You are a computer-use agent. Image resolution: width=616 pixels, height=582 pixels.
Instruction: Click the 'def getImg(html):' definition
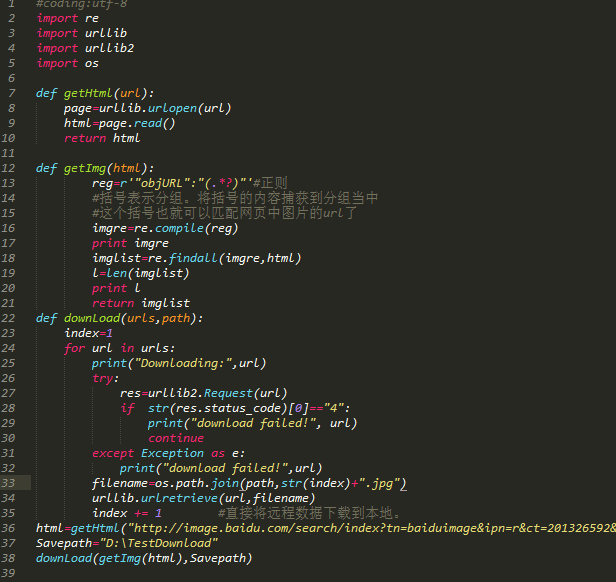coord(95,168)
